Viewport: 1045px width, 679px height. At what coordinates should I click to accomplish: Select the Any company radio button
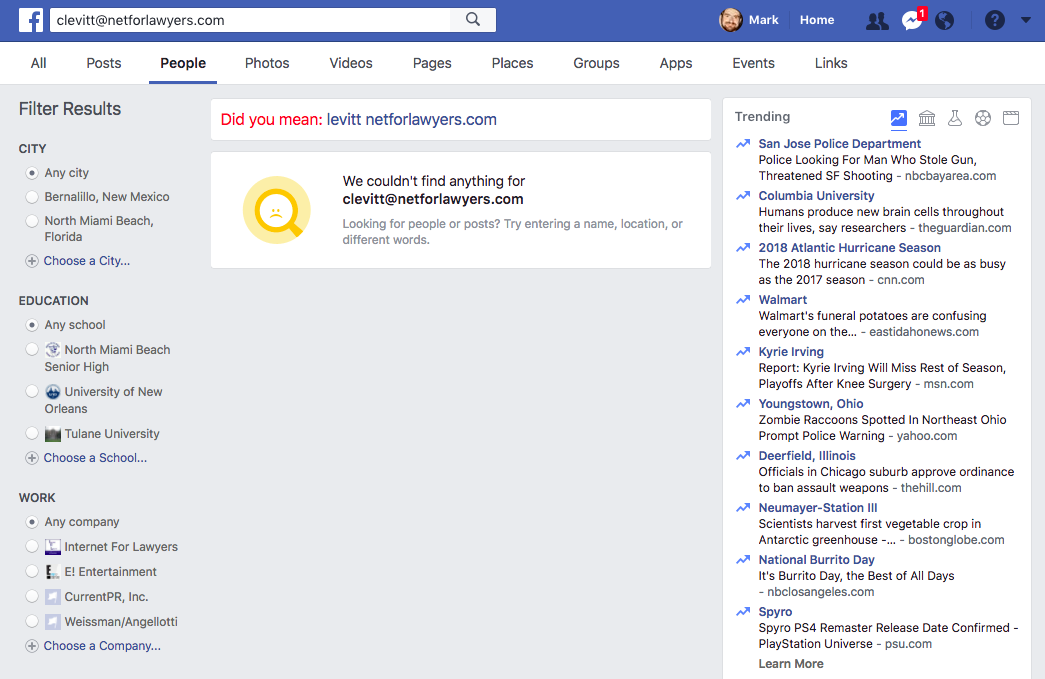point(31,522)
